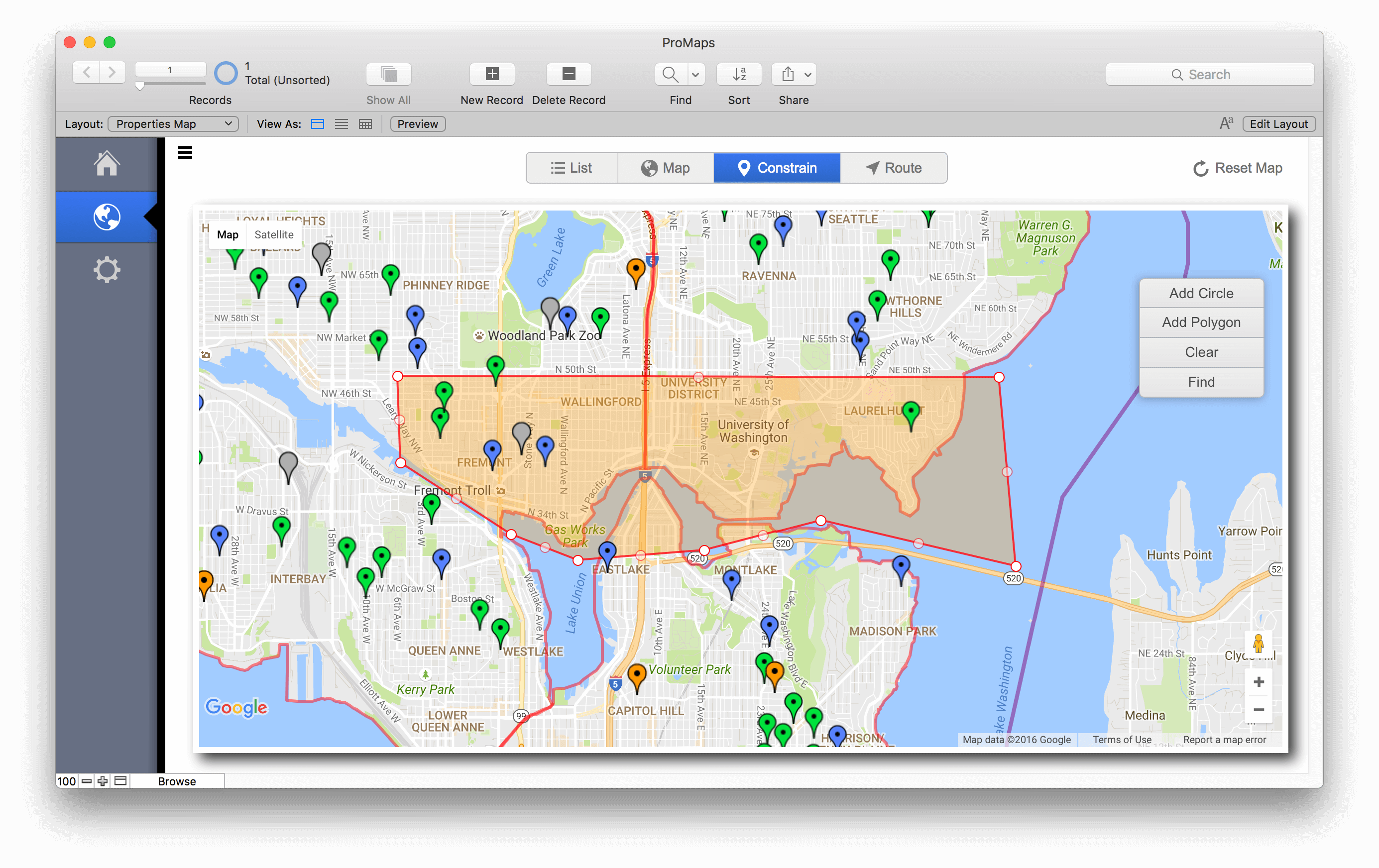Switch to the Route tab
The width and height of the screenshot is (1379, 868).
(x=894, y=168)
